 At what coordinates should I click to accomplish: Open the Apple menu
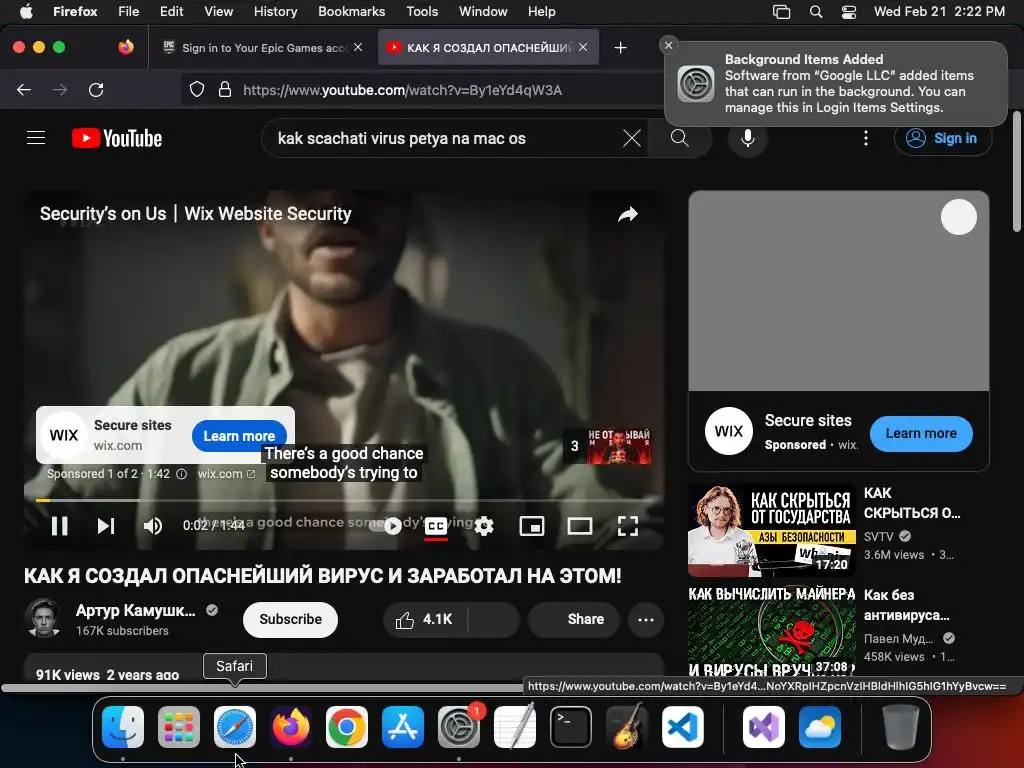[x=26, y=11]
